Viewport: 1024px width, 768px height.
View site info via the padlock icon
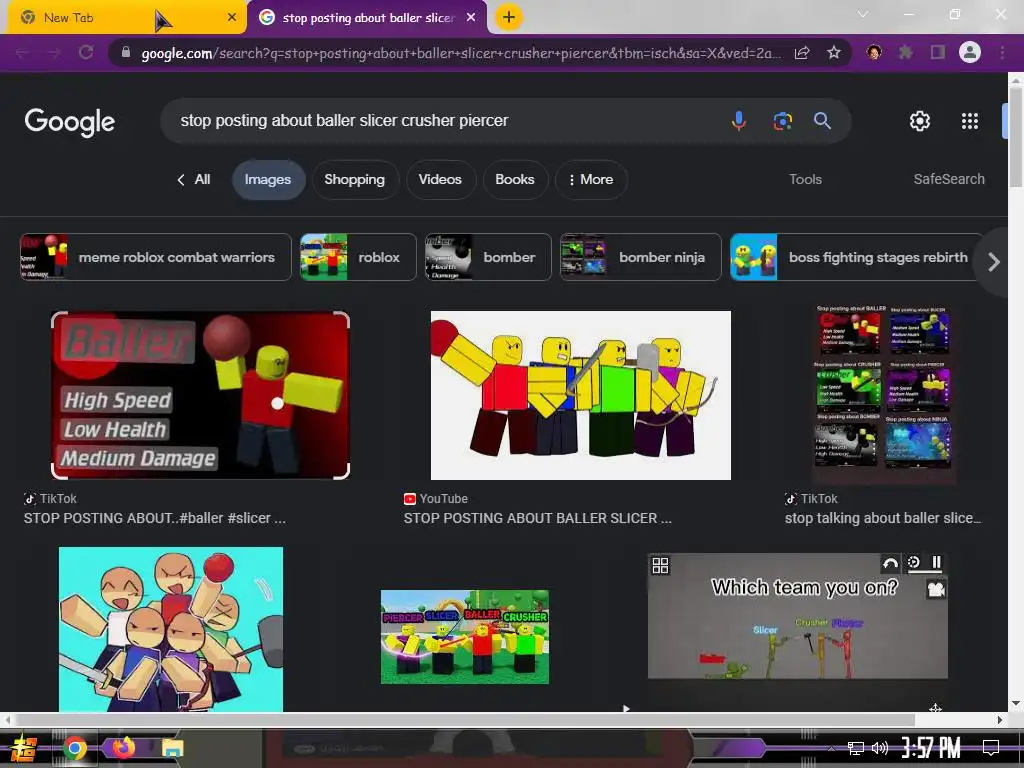point(126,52)
